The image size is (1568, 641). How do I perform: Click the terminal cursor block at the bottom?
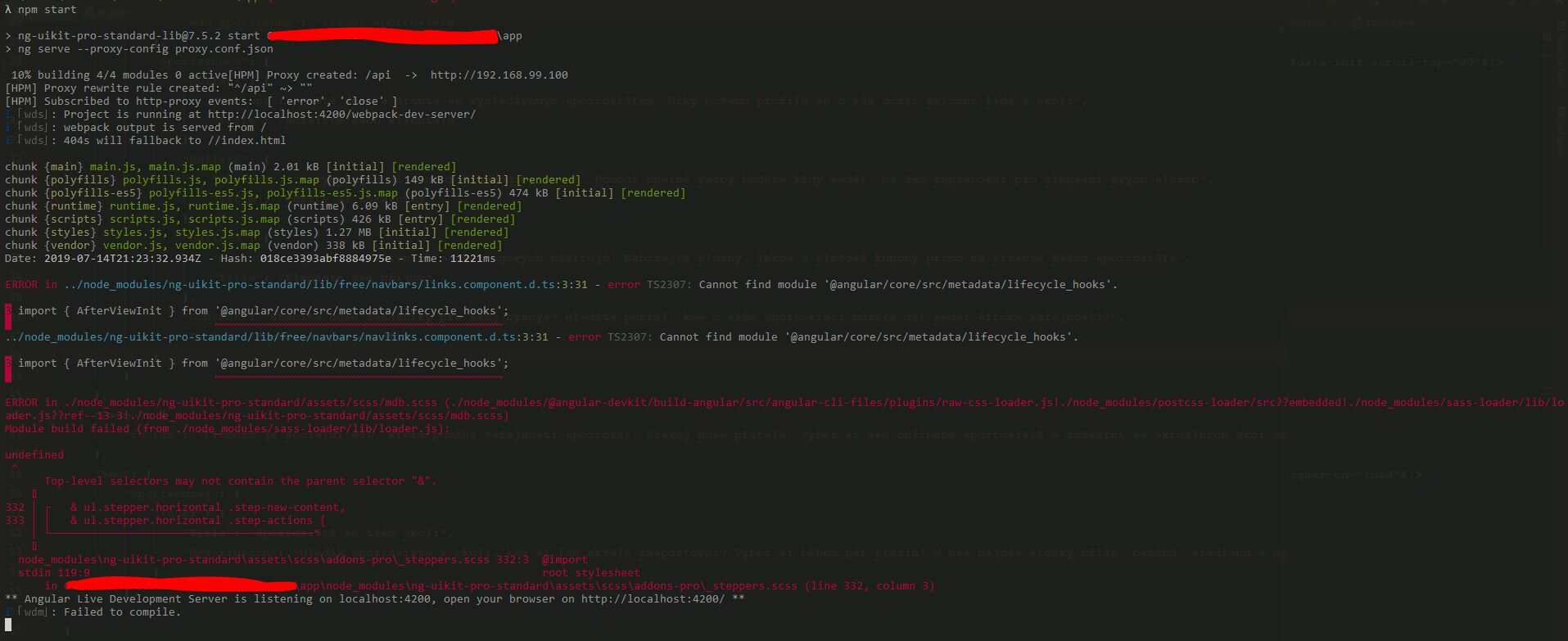[x=8, y=625]
